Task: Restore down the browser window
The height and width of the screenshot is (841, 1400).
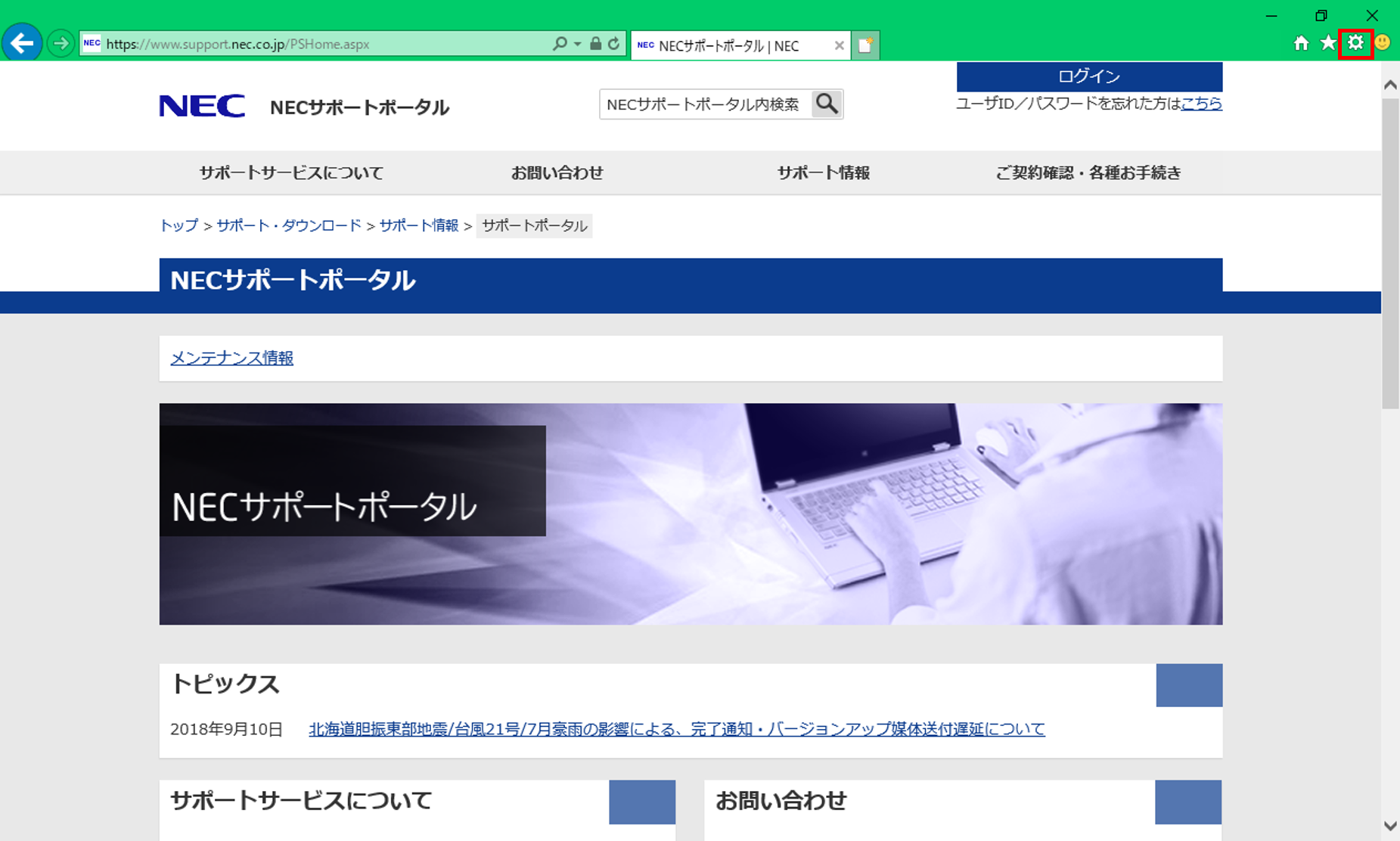Action: [1321, 15]
